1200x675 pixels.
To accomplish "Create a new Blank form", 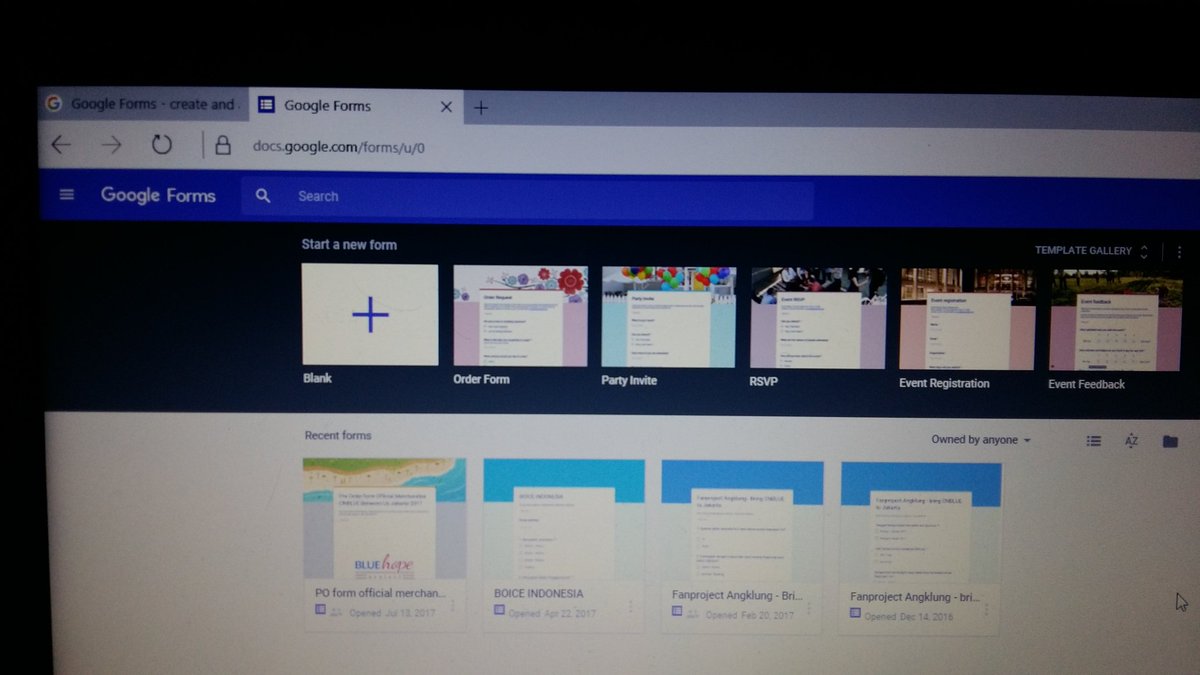I will [370, 315].
